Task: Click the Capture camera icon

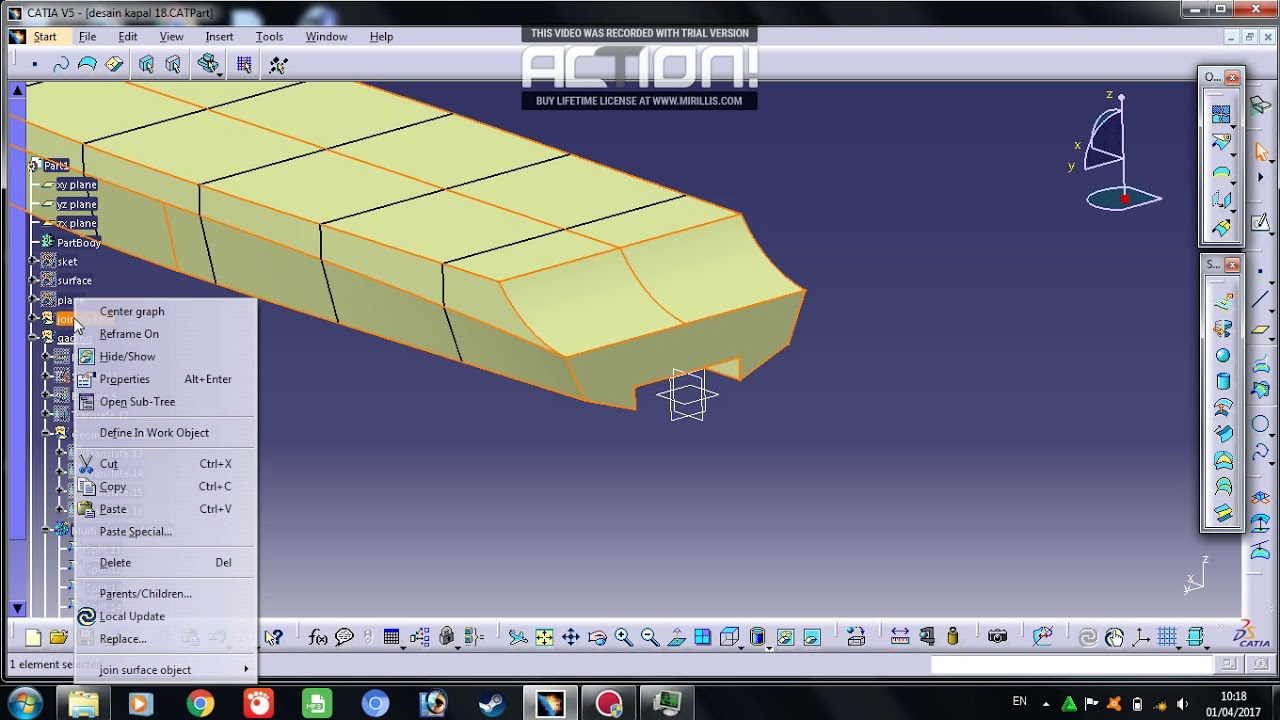Action: [x=997, y=637]
